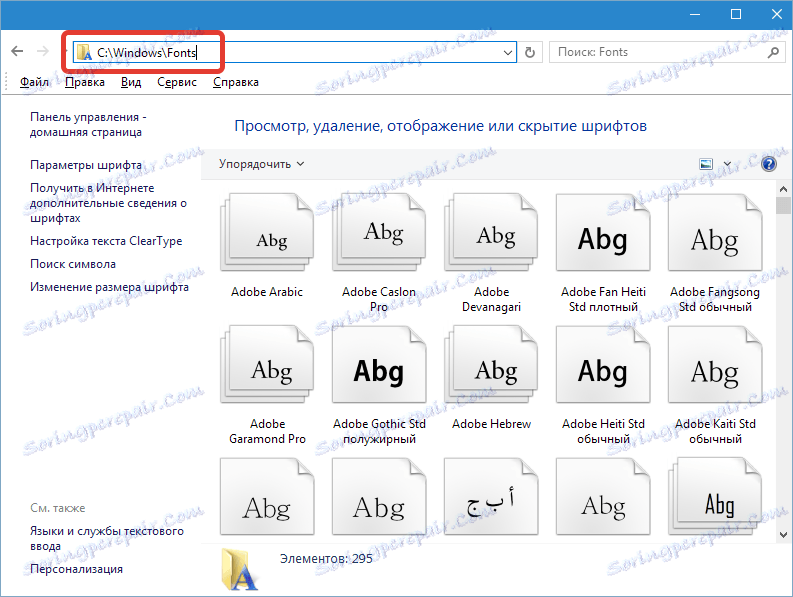Click the scrollbar down arrow
Viewport: 793px width, 597px height.
pyautogui.click(x=783, y=534)
